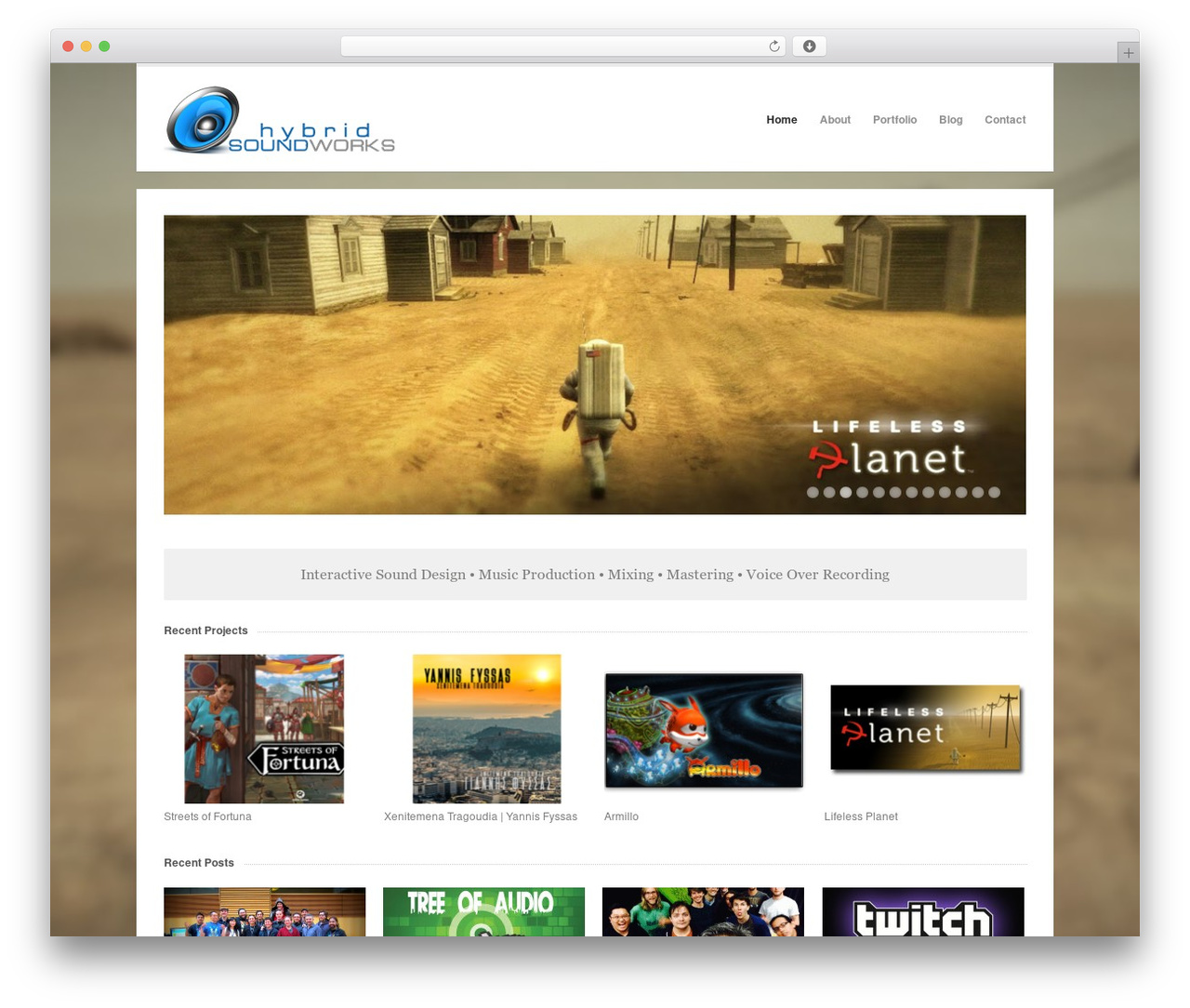Close the browser window with red button
Image resolution: width=1190 pixels, height=1008 pixels.
click(68, 46)
